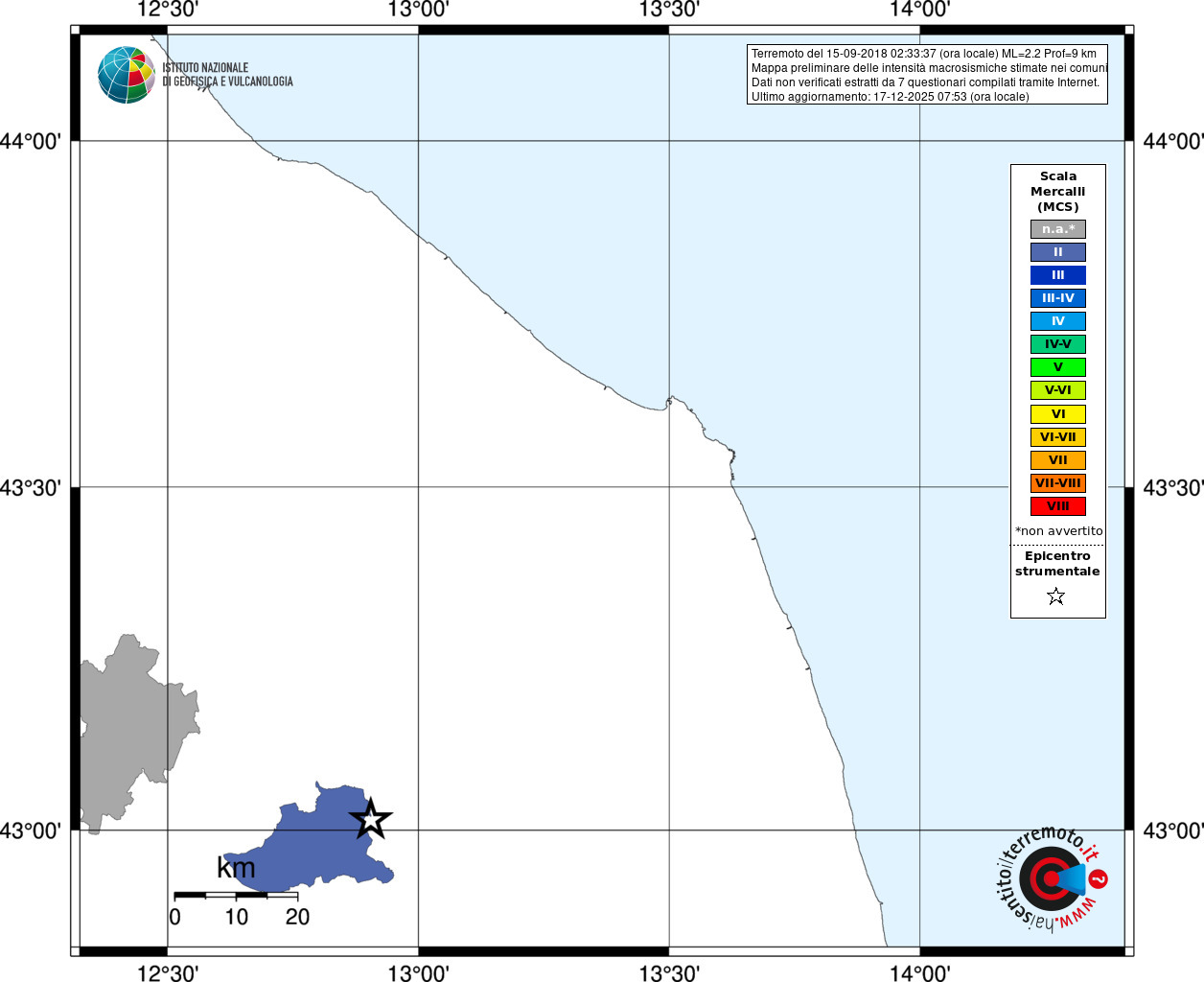
Task: Click the 'Istituto Nazionale di Geofisica' text
Action: point(227,75)
